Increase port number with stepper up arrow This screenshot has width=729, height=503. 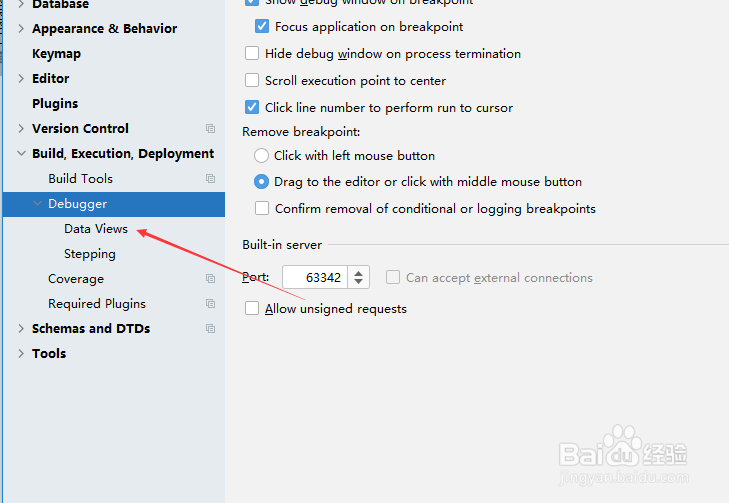click(358, 273)
